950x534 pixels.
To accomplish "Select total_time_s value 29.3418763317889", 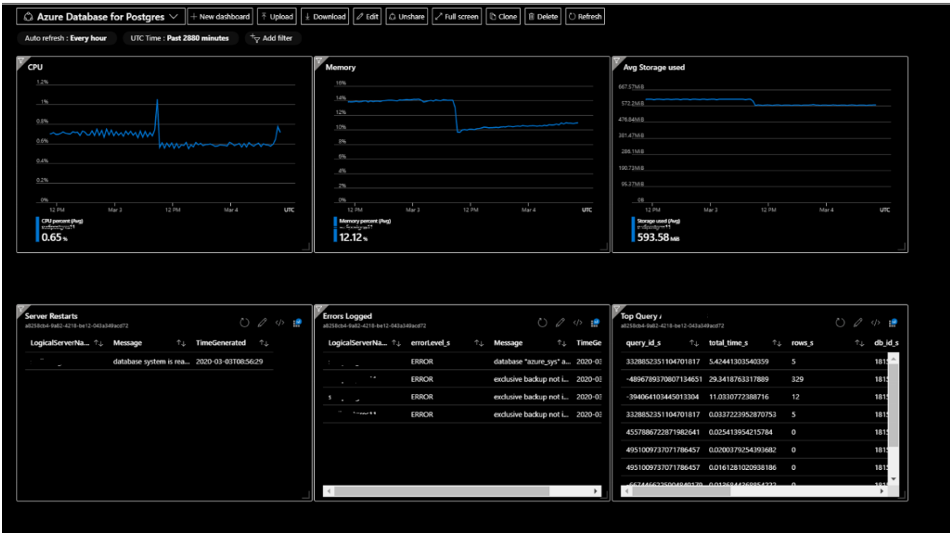I will point(739,379).
